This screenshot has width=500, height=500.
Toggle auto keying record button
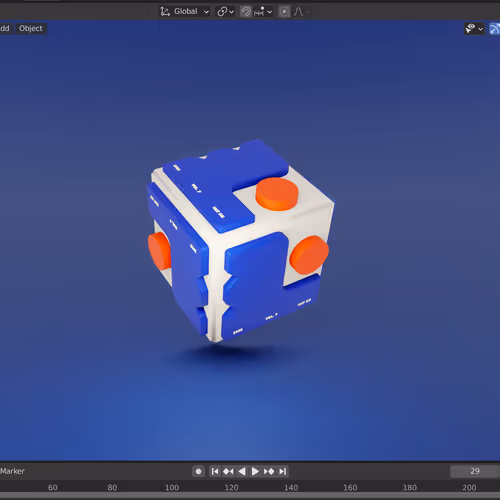point(198,471)
